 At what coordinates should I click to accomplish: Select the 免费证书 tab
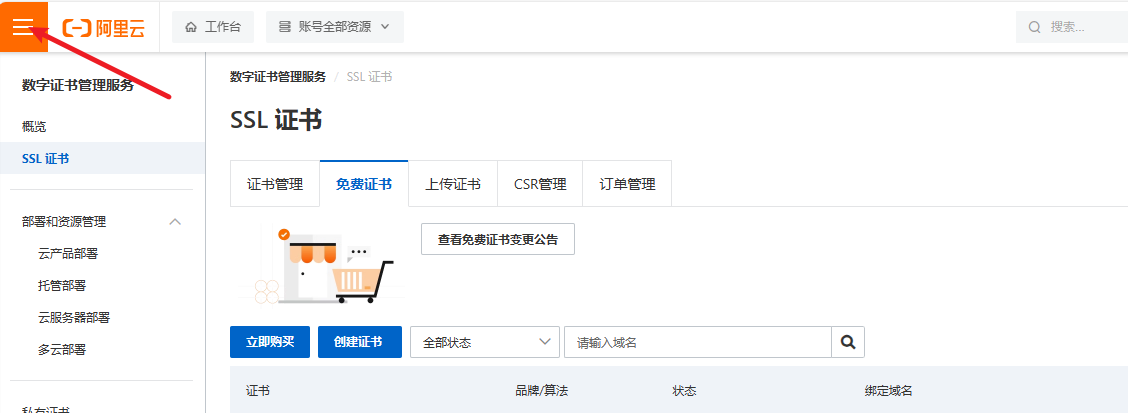click(364, 184)
